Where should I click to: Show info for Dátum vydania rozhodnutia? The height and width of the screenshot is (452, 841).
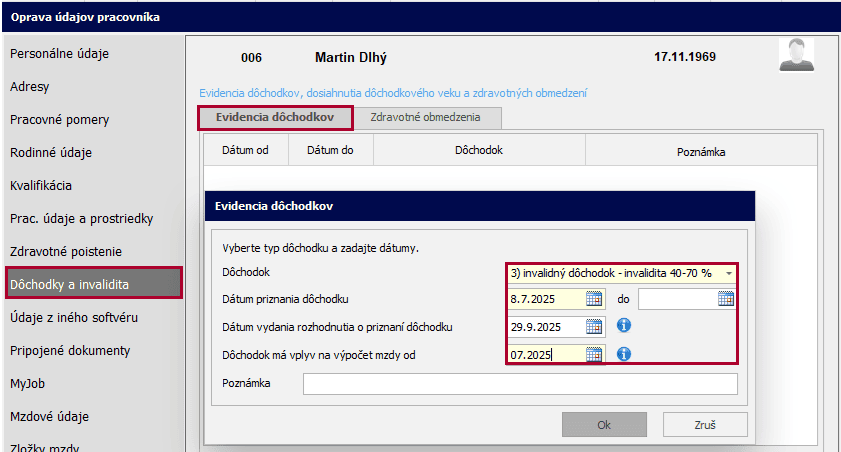(624, 326)
